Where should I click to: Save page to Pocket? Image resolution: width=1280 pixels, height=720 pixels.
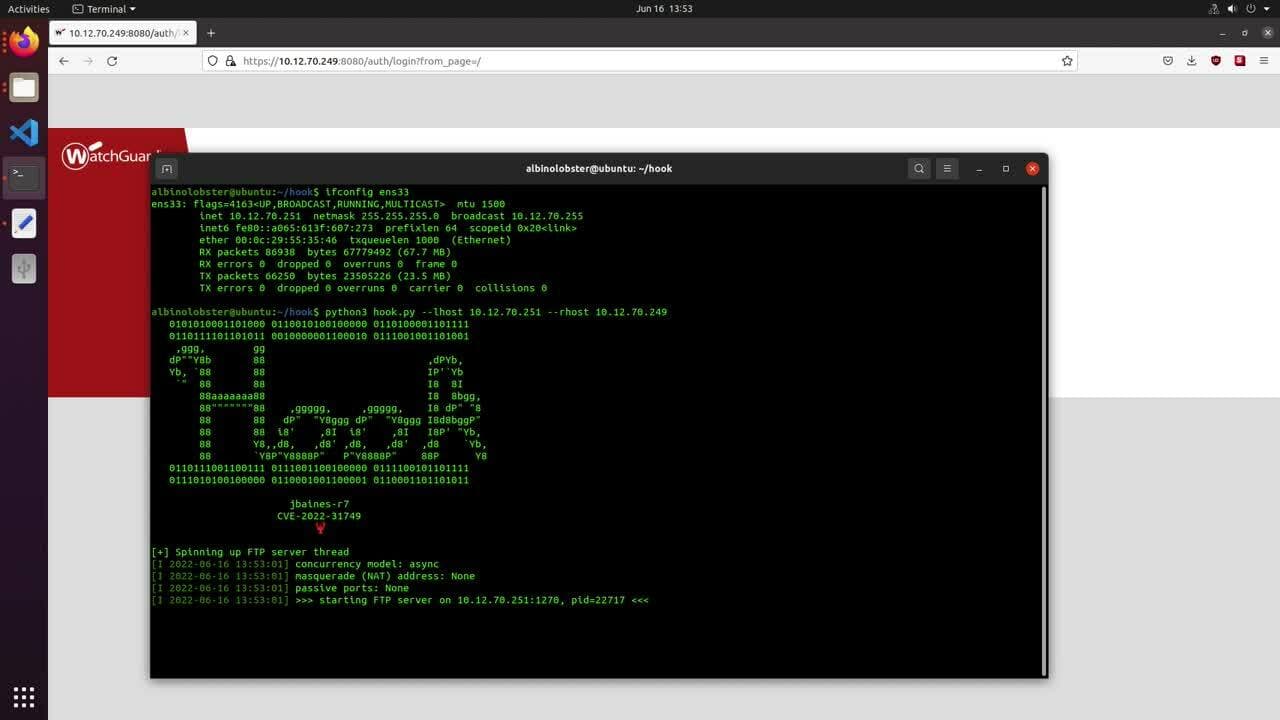1168,61
